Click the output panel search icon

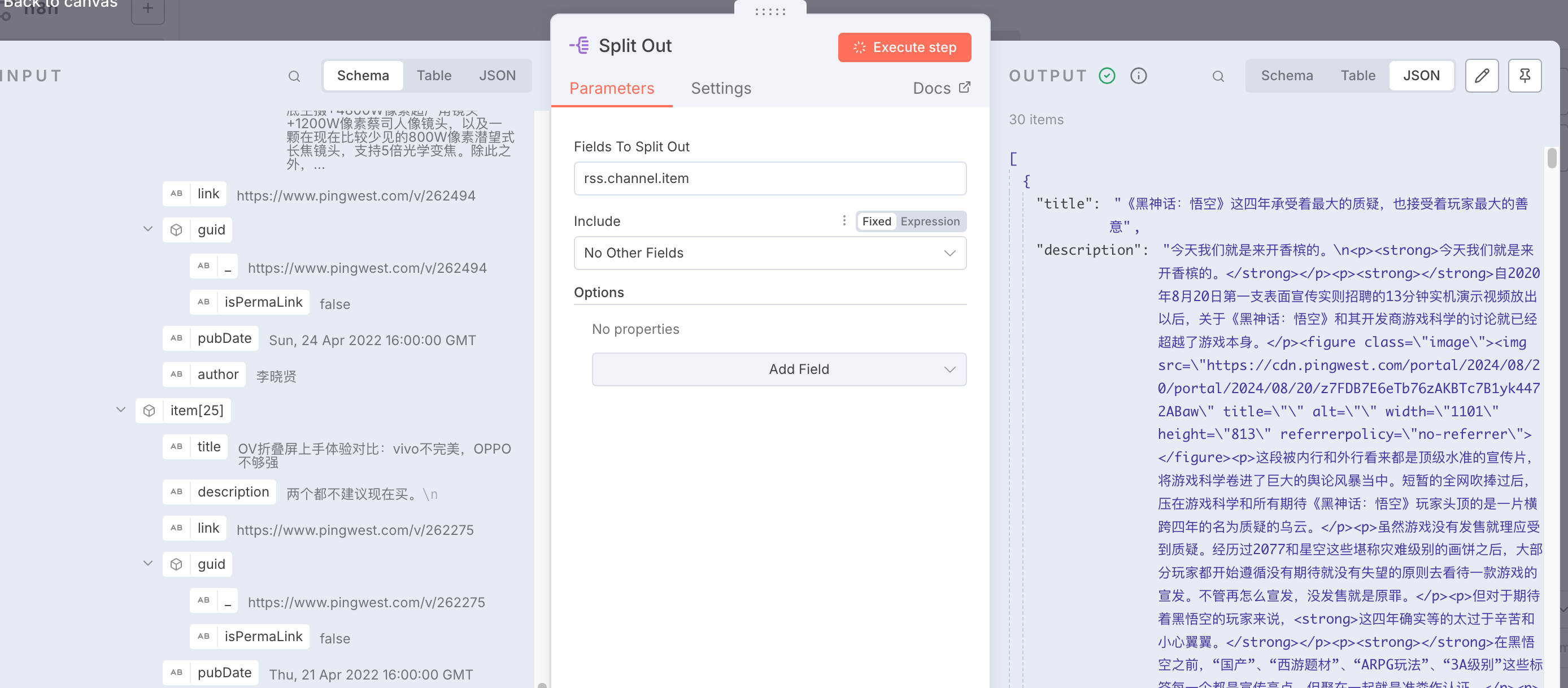[1217, 76]
